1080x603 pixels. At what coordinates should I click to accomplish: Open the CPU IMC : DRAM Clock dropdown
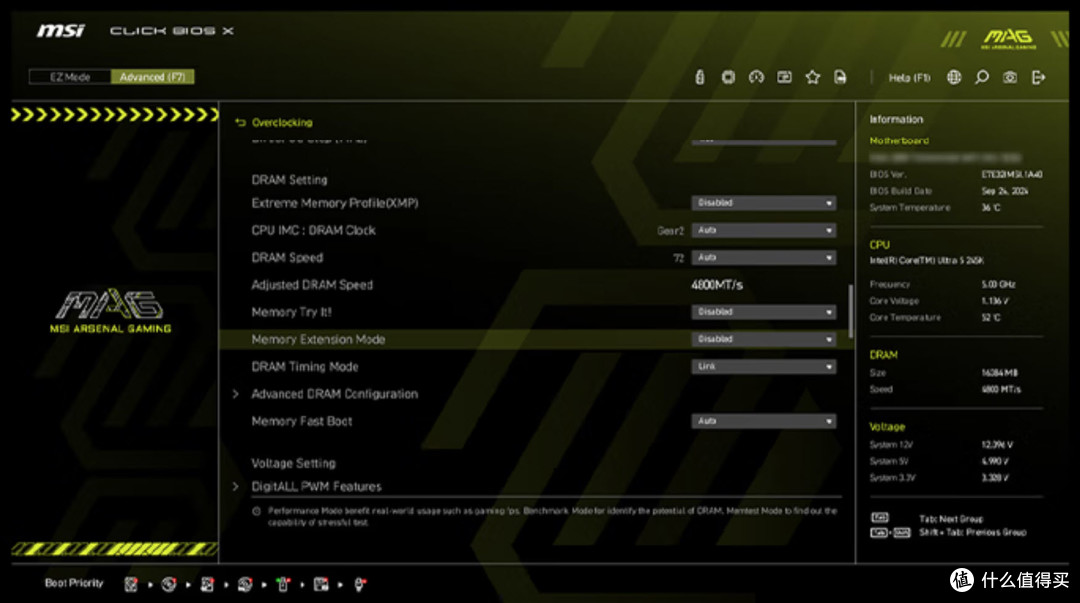(764, 230)
